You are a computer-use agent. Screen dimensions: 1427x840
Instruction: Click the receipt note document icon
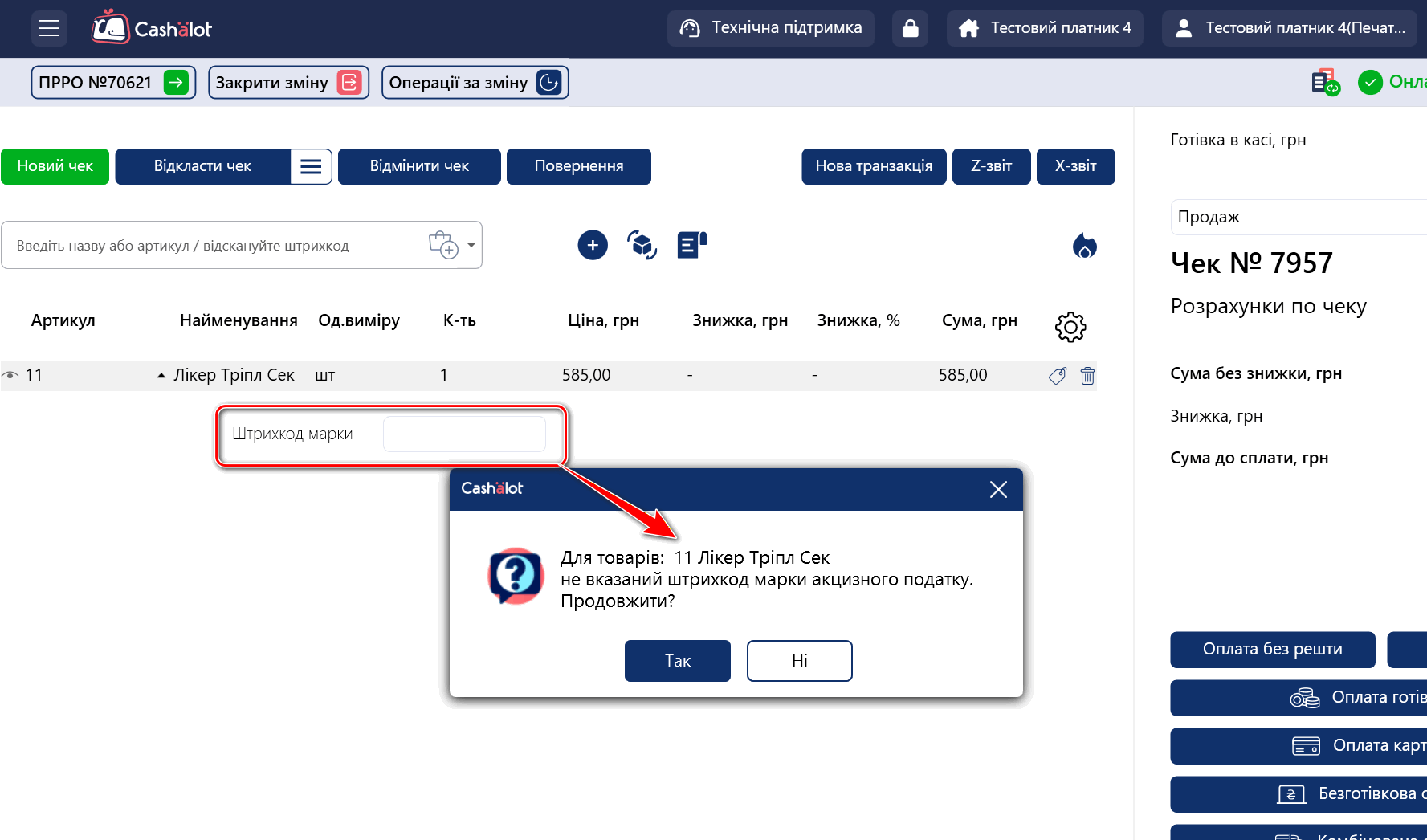pyautogui.click(x=691, y=245)
